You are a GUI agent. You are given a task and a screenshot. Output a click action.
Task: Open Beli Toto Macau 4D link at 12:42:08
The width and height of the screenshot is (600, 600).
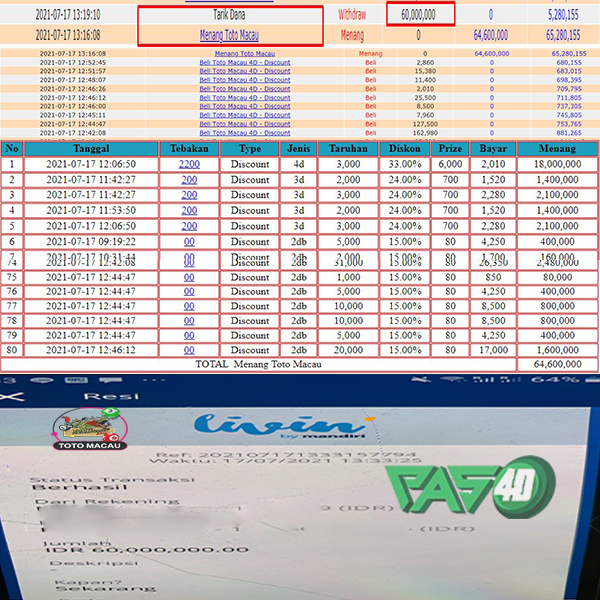click(245, 133)
